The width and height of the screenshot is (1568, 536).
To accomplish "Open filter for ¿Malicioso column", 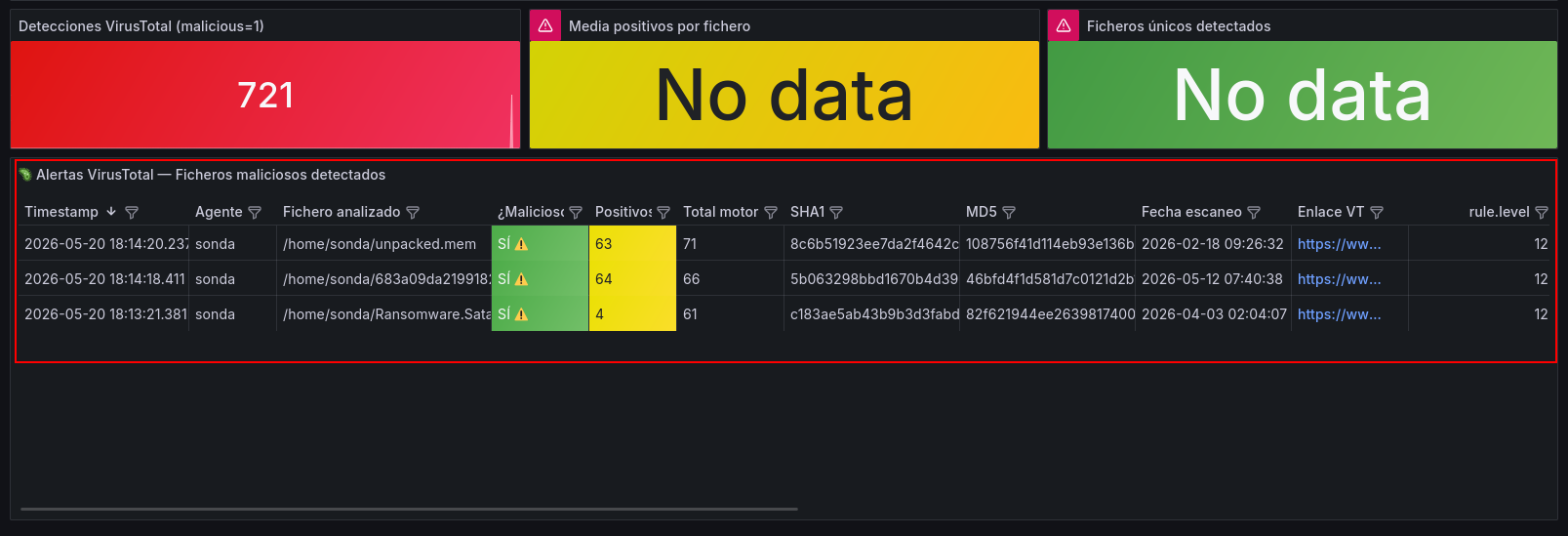I will (x=576, y=212).
